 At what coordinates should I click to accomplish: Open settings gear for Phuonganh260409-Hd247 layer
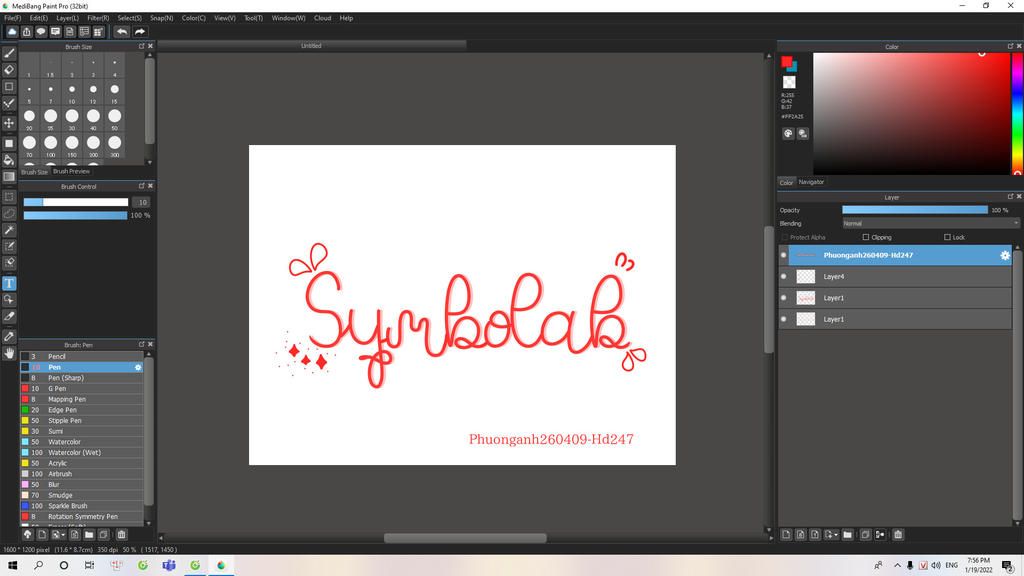(1005, 255)
